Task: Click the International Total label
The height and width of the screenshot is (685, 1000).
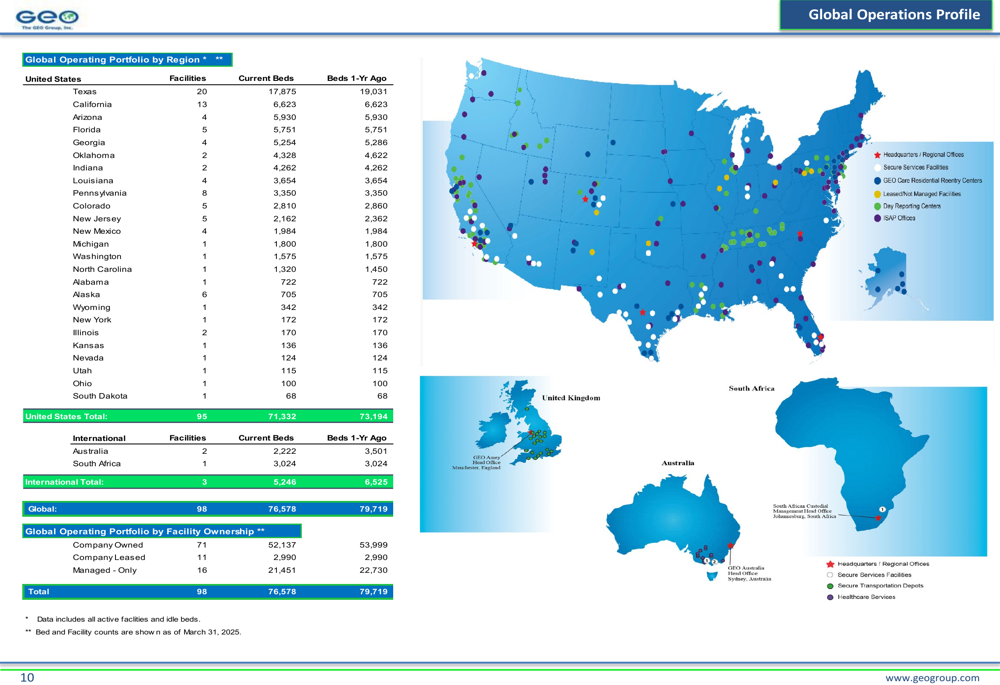Action: 64,482
